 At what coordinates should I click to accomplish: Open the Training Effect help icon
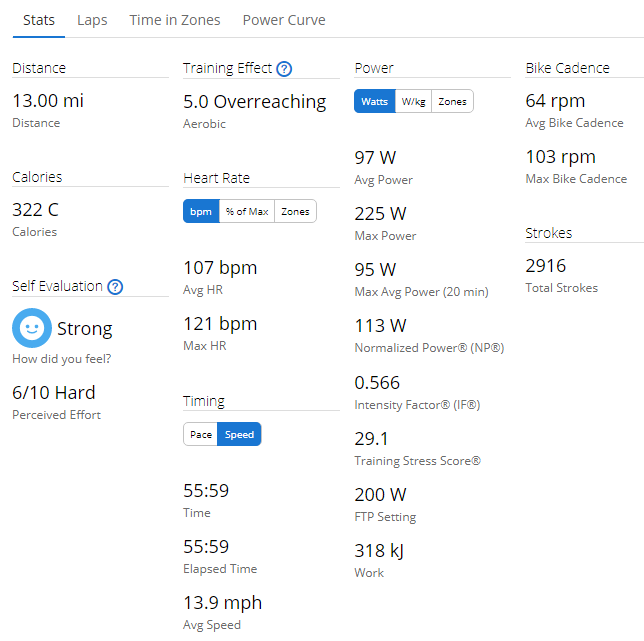[x=284, y=69]
